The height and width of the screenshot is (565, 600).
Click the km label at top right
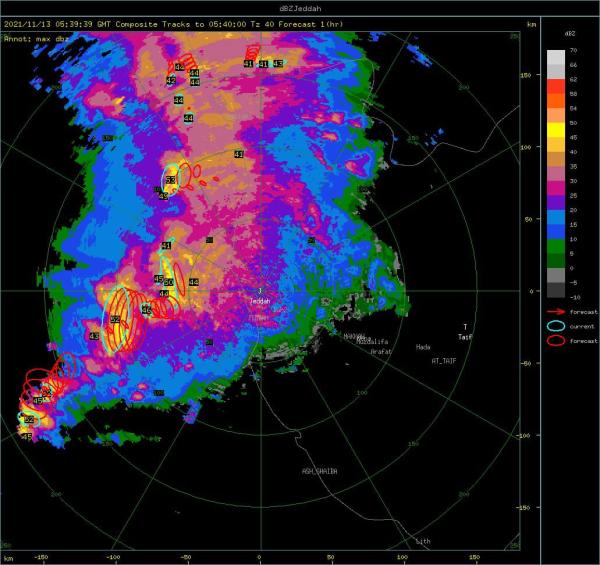coord(532,24)
